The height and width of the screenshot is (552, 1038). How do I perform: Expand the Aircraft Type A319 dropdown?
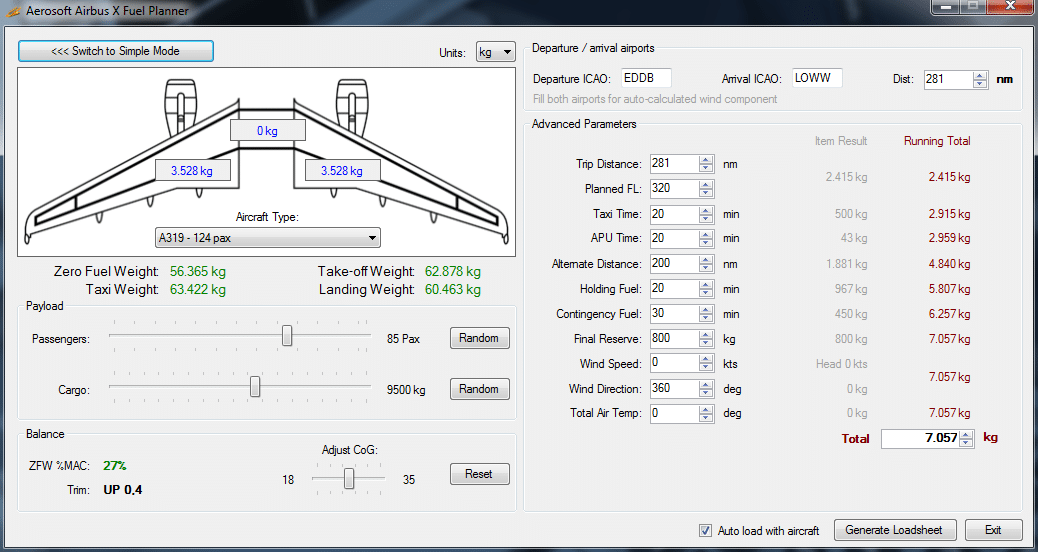(x=268, y=238)
